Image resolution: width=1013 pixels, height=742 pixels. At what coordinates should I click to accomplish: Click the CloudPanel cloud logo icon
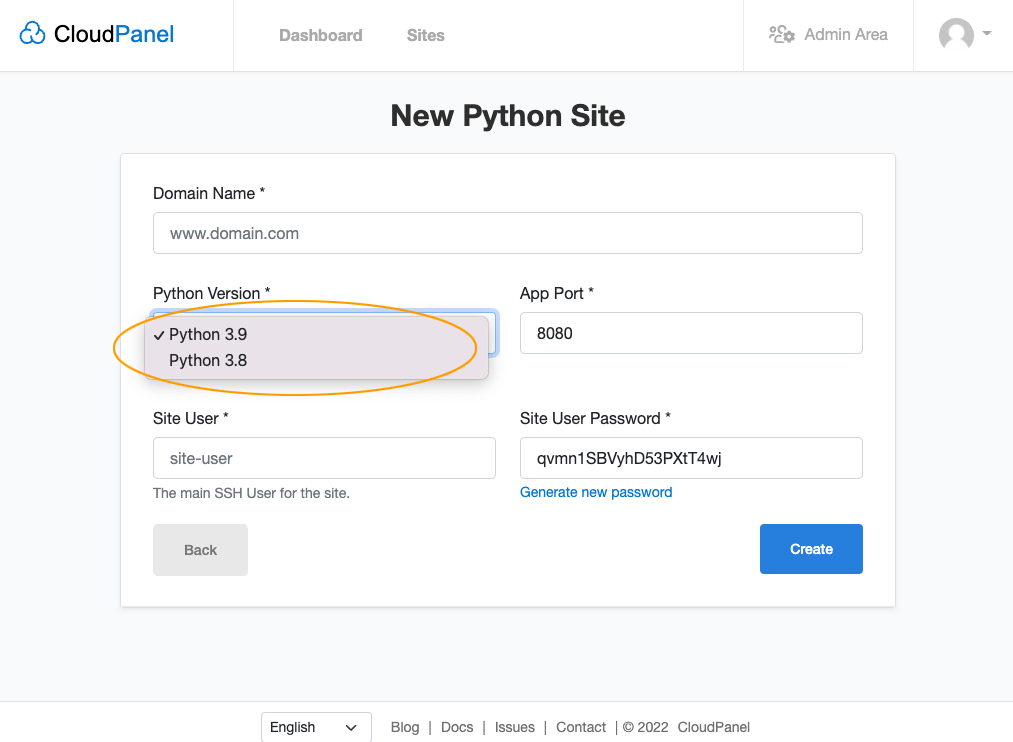pyautogui.click(x=32, y=34)
